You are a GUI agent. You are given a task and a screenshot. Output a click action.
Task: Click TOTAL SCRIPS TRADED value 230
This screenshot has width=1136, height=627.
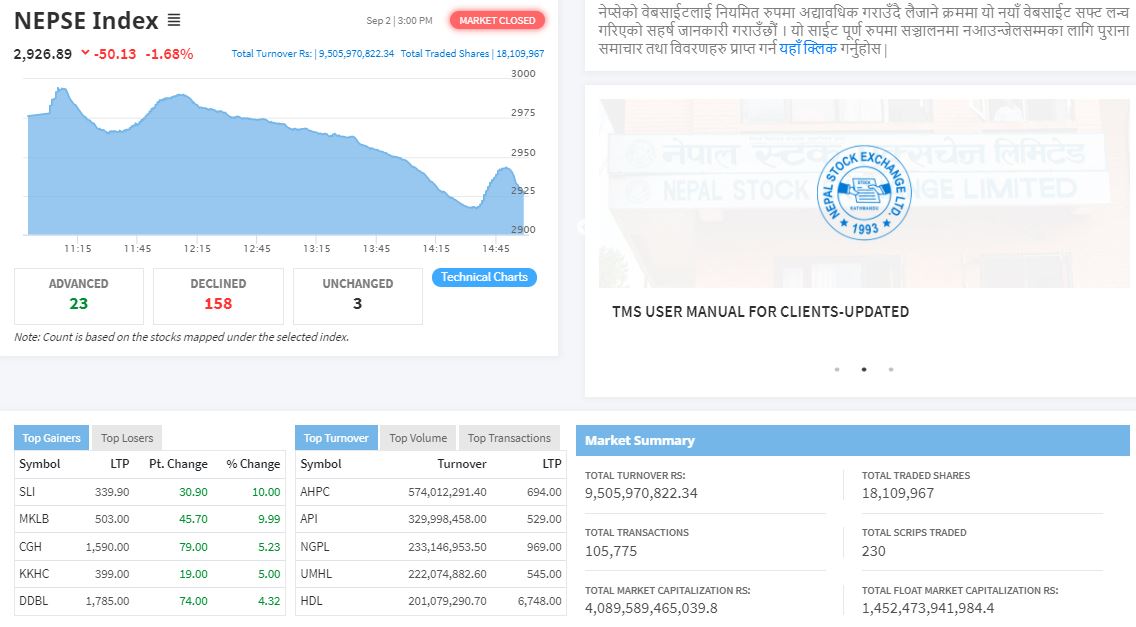point(874,551)
